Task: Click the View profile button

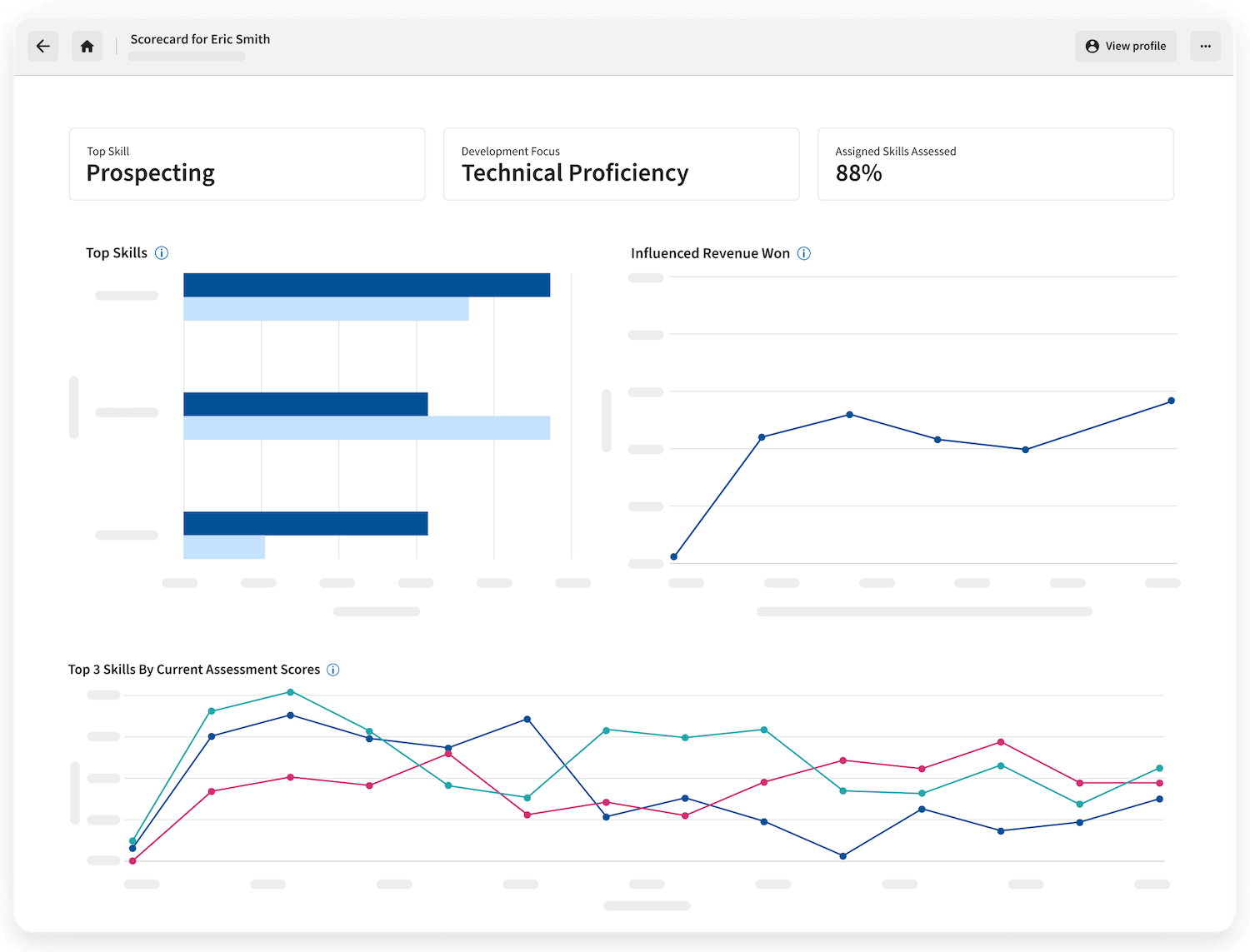Action: pos(1126,47)
